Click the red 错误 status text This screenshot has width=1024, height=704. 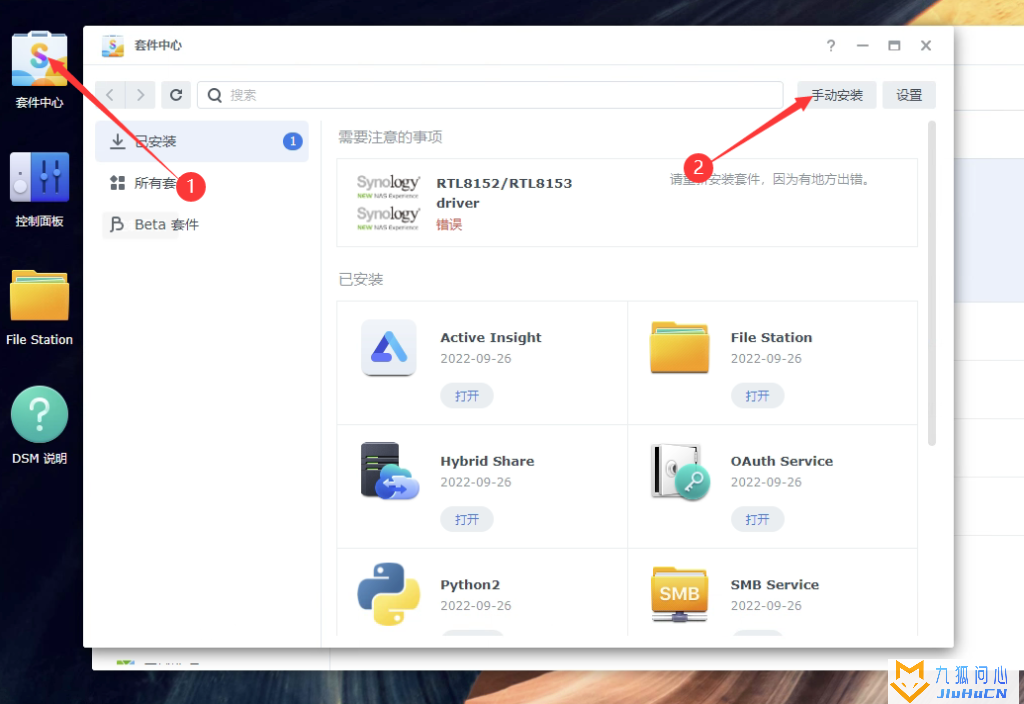coord(449,225)
